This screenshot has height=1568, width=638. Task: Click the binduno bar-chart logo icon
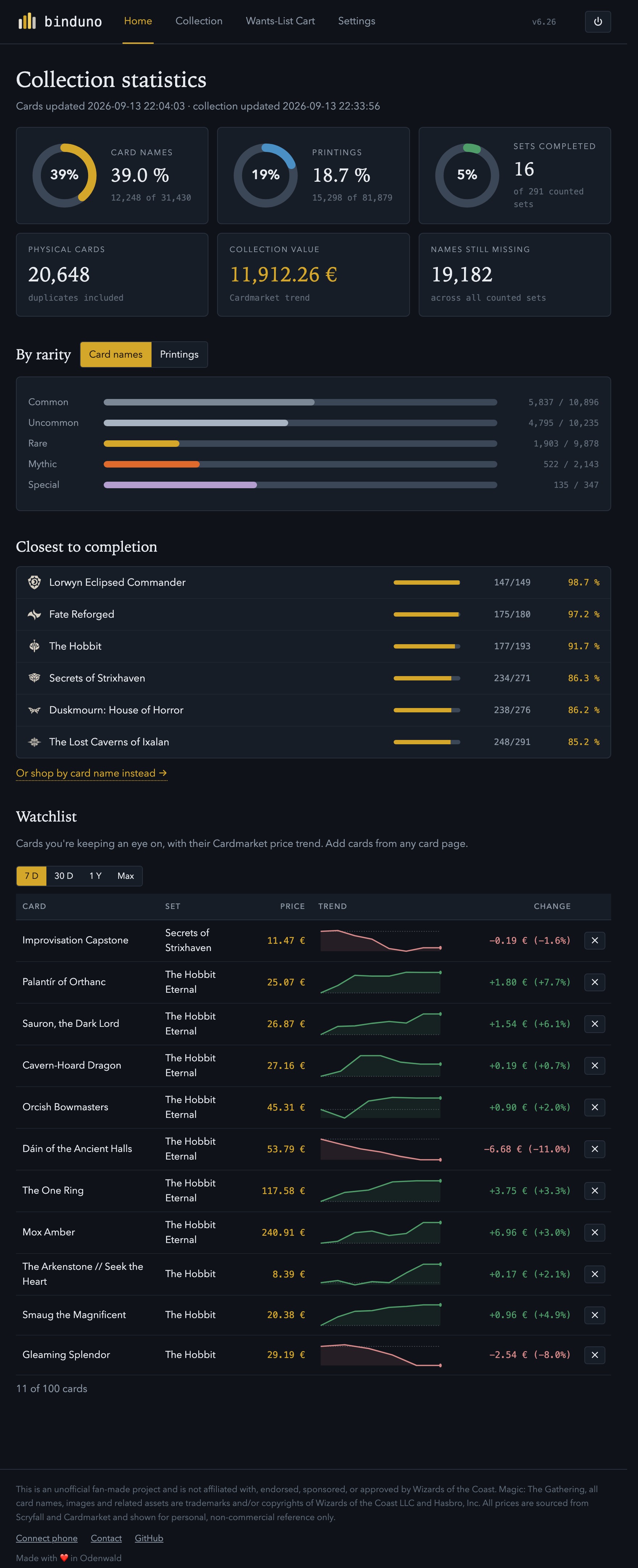coord(28,21)
